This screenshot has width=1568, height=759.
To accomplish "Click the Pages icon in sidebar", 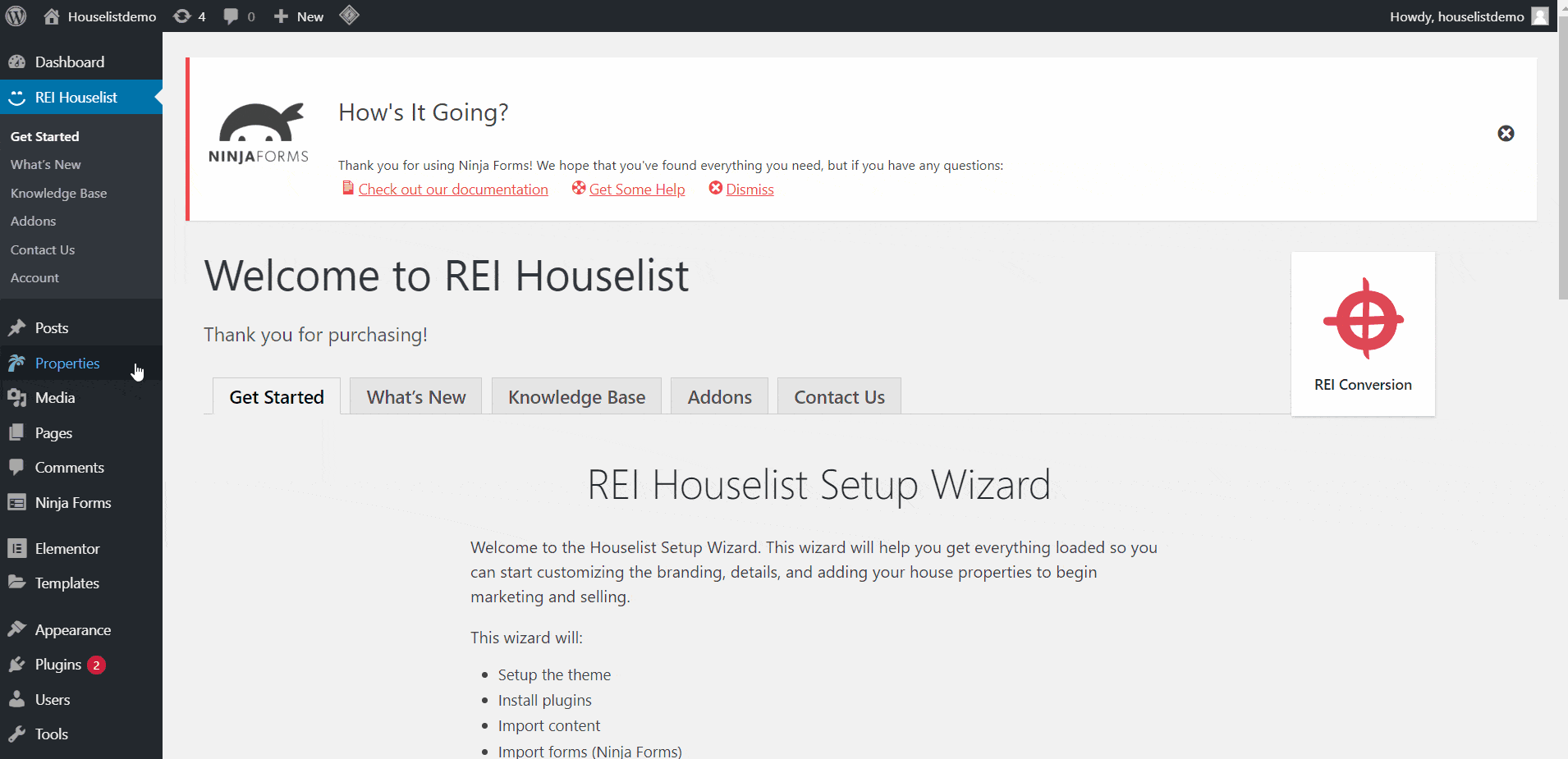I will [x=16, y=432].
